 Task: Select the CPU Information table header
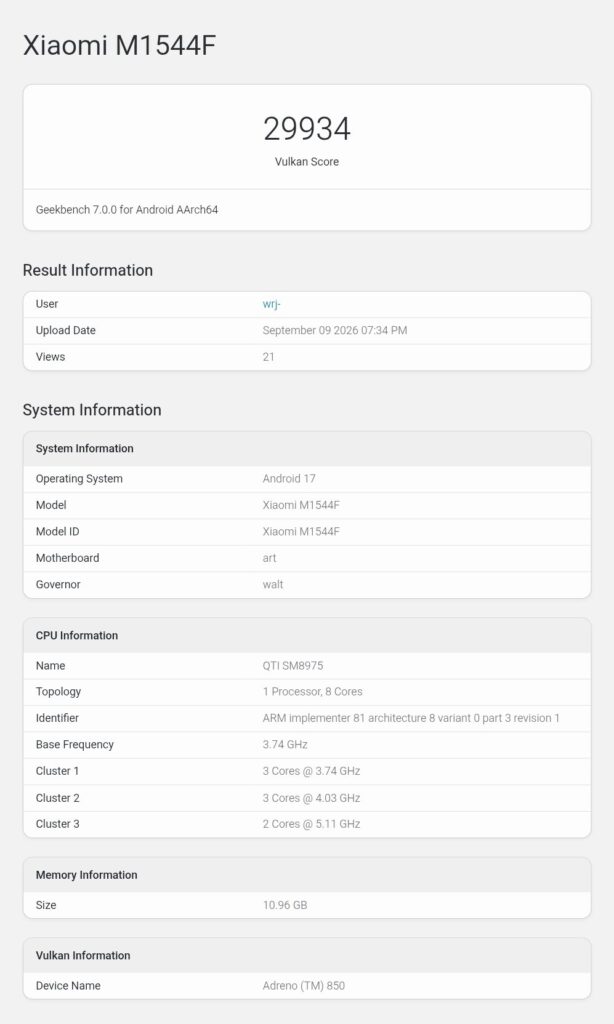point(76,635)
